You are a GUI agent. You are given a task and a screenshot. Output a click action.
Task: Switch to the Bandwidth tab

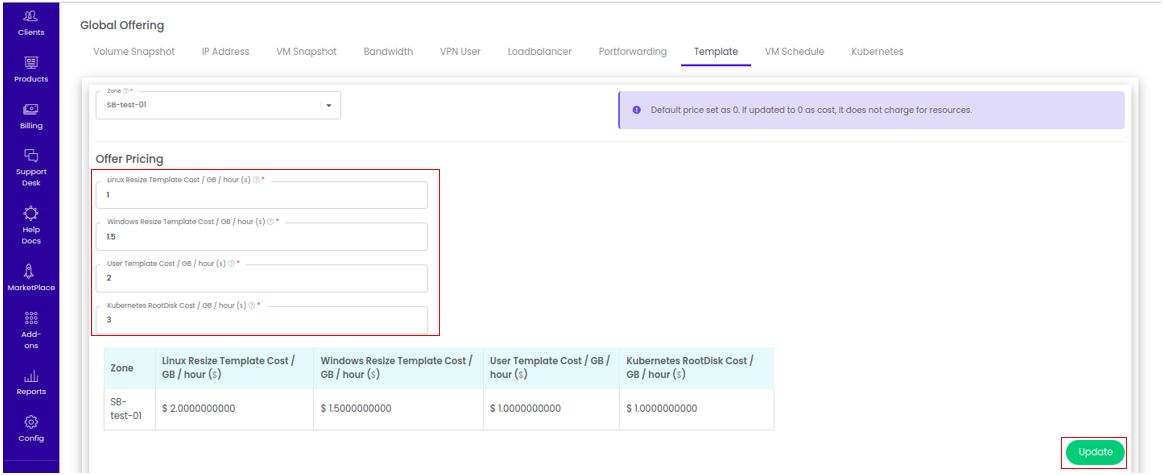click(x=388, y=52)
